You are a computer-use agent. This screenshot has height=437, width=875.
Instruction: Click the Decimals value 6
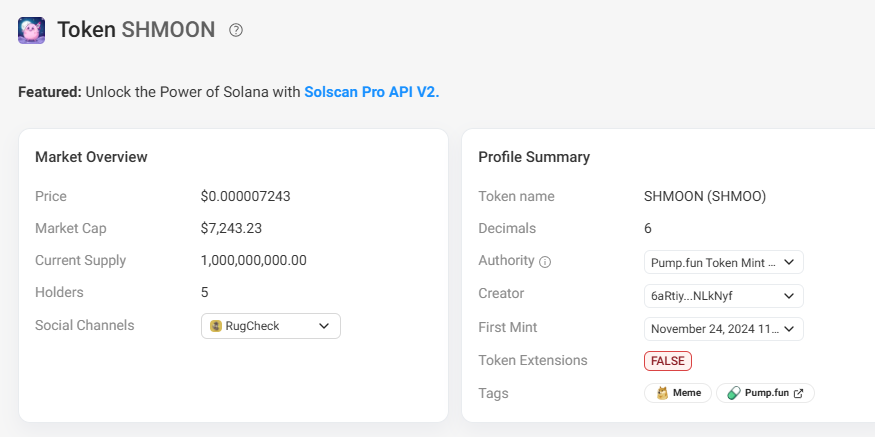click(648, 228)
